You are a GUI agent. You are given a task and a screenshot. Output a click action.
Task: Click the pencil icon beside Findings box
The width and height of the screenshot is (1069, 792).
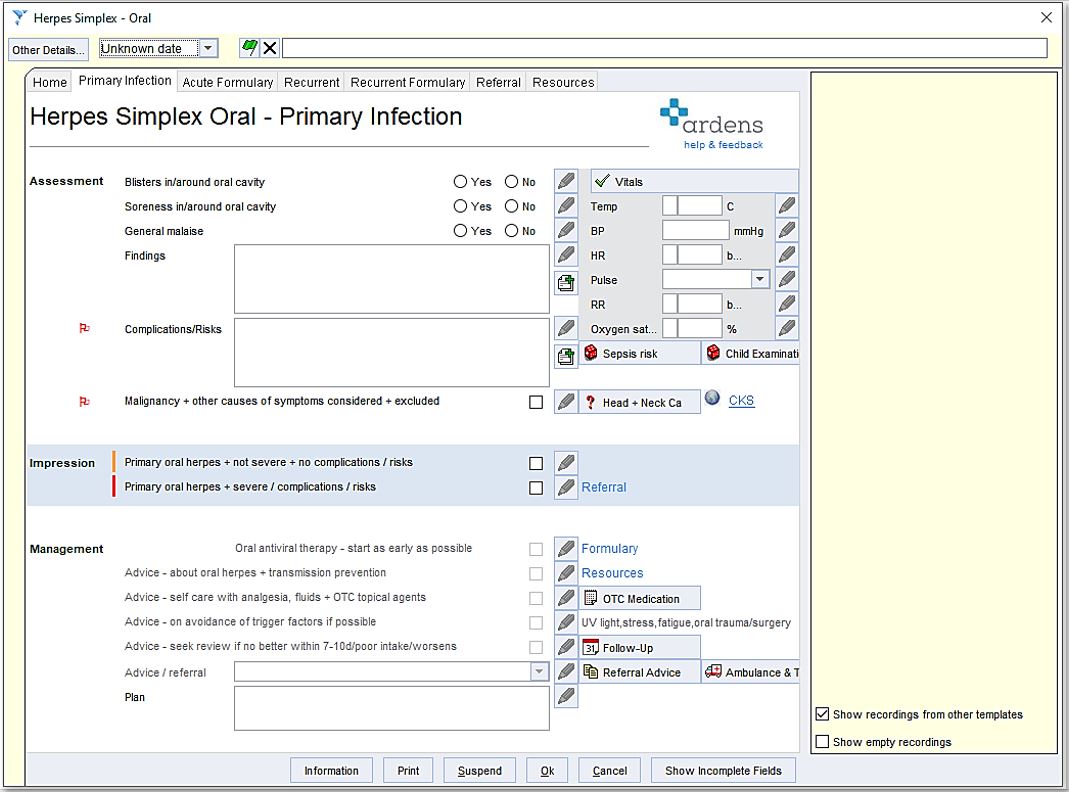(x=566, y=255)
